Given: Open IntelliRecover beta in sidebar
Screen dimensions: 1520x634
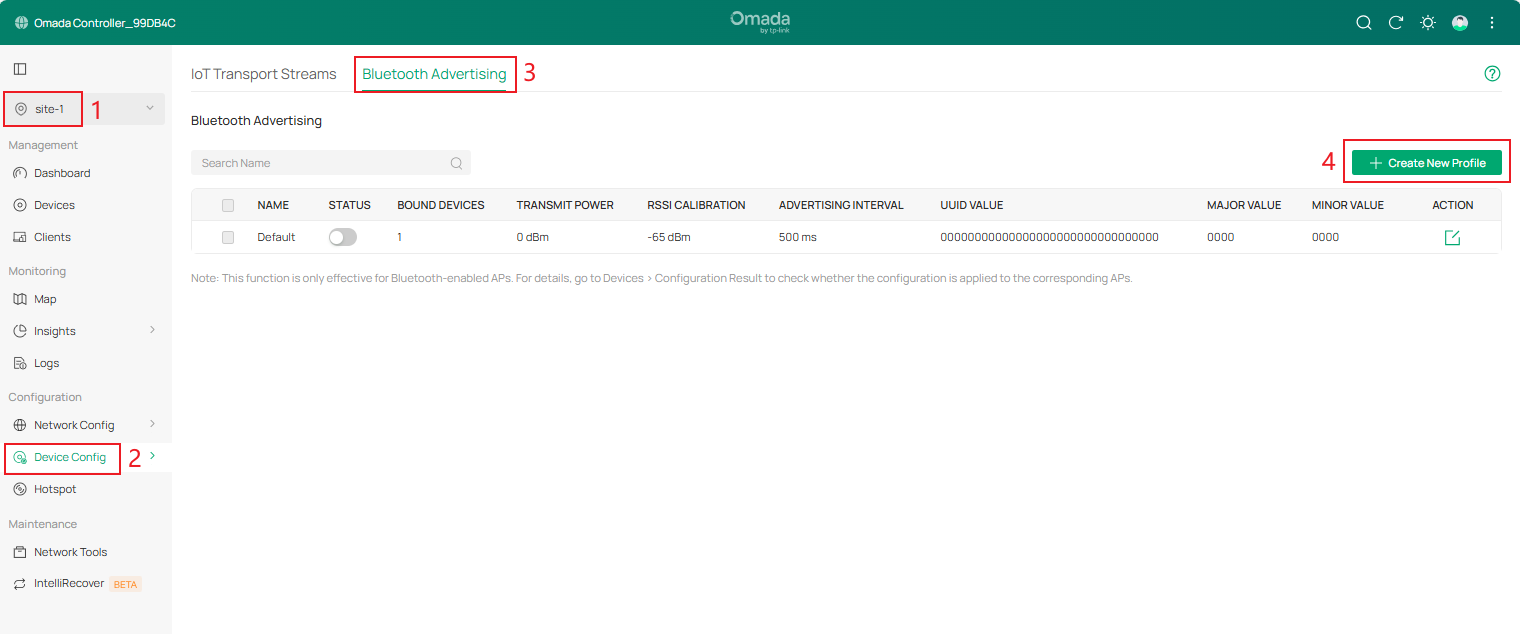Looking at the screenshot, I should [69, 584].
